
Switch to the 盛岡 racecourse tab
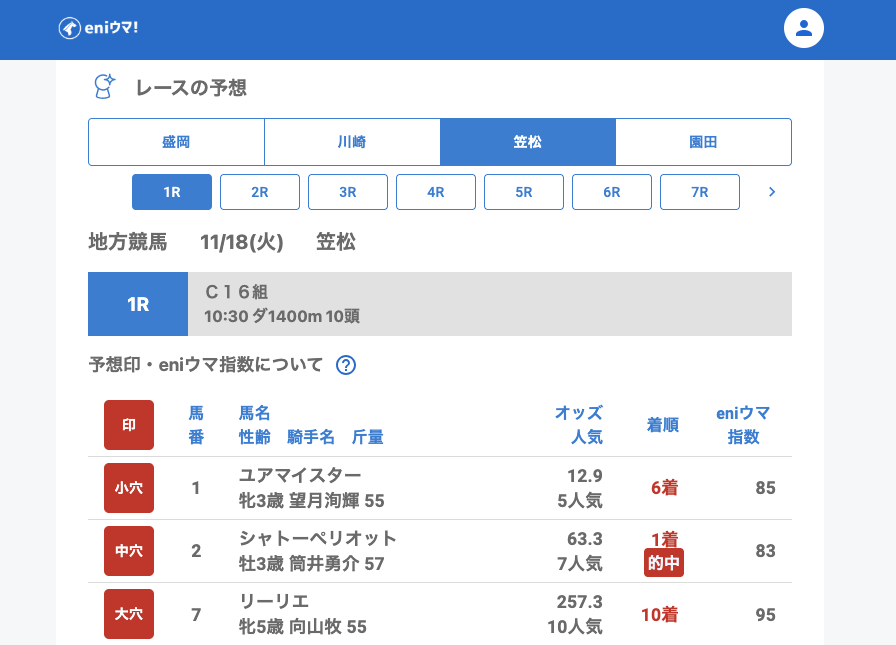176,142
